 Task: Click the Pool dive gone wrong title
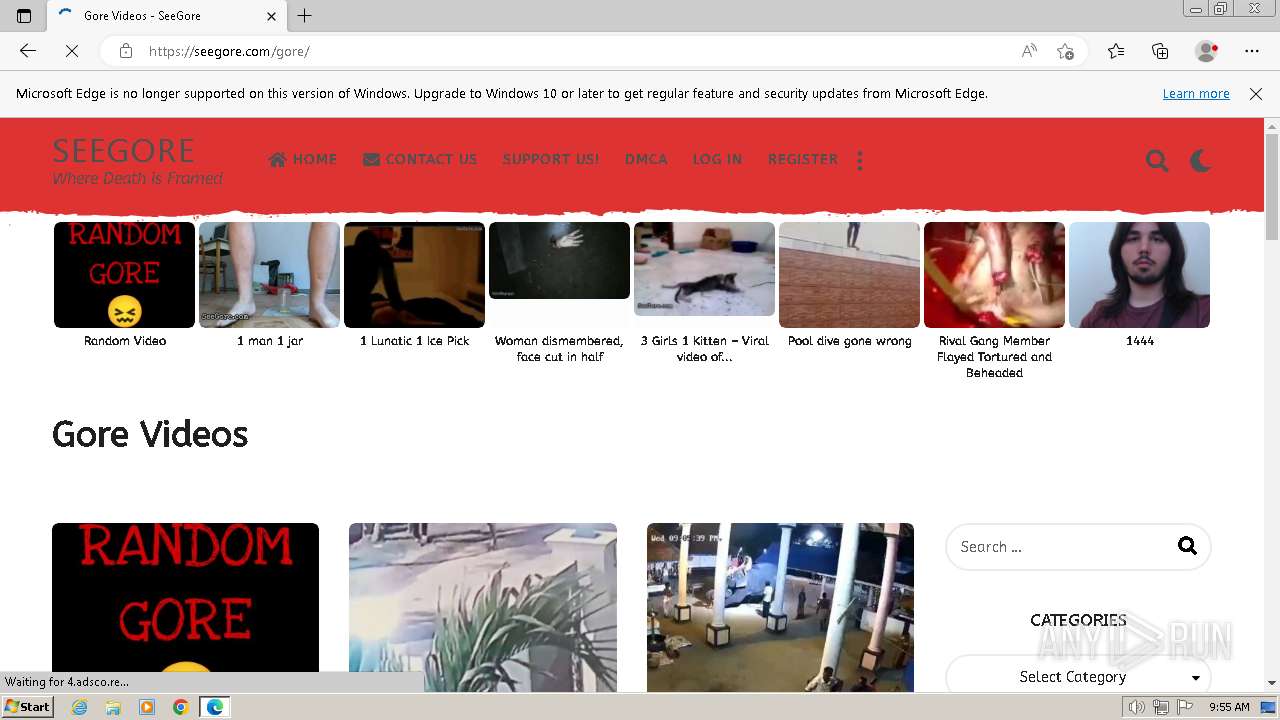850,341
